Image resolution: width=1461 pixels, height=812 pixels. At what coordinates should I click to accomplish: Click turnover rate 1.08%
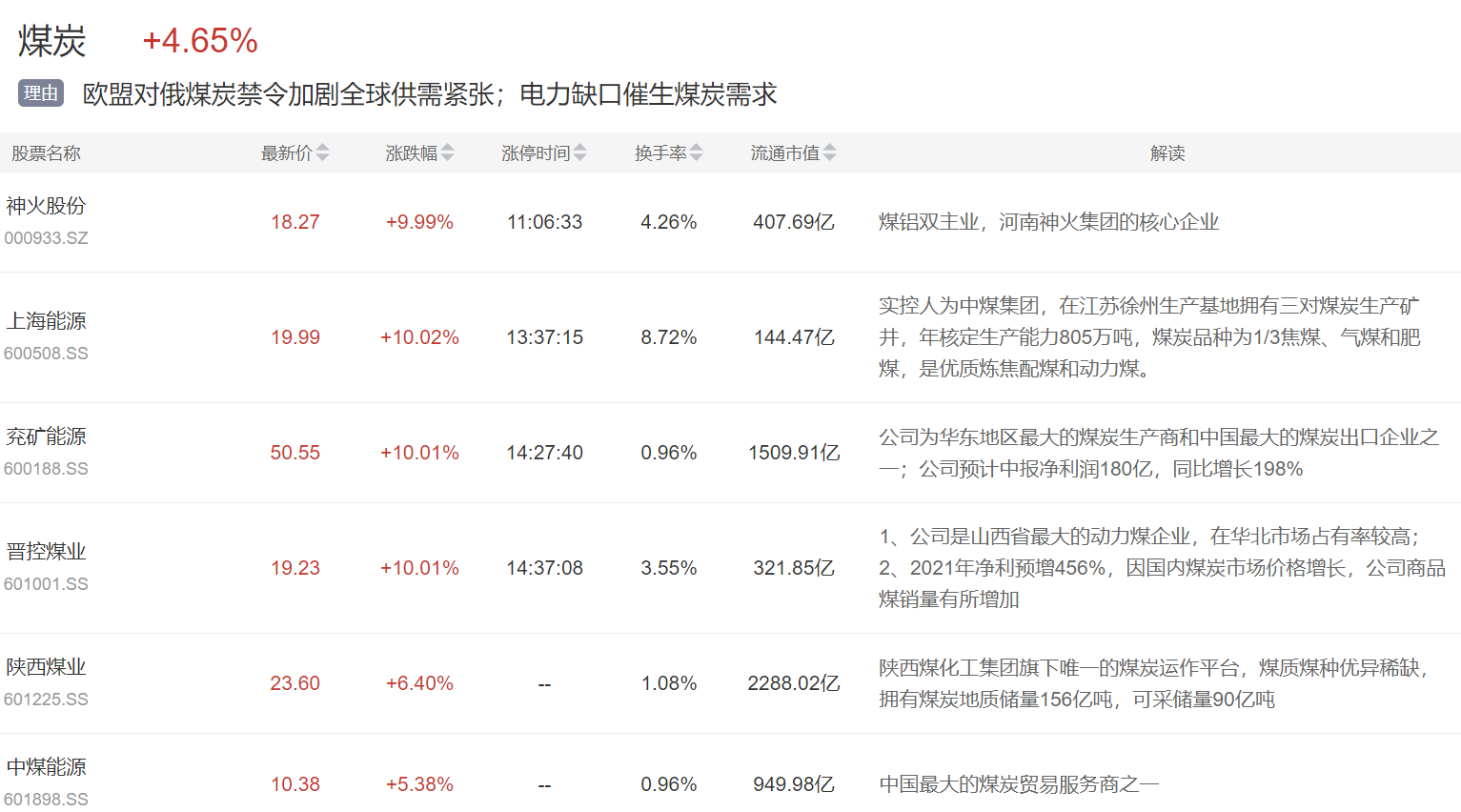click(x=669, y=683)
